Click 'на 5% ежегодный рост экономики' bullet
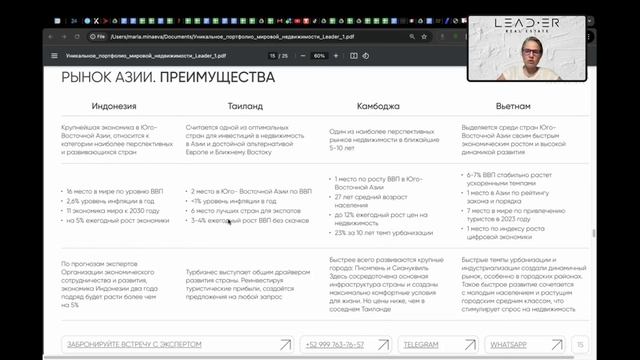640x360 pixels. (118, 221)
